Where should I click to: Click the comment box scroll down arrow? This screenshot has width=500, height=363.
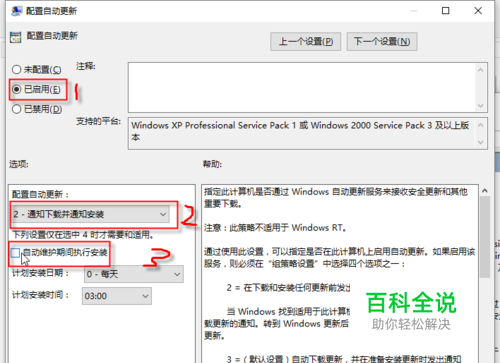[481, 106]
